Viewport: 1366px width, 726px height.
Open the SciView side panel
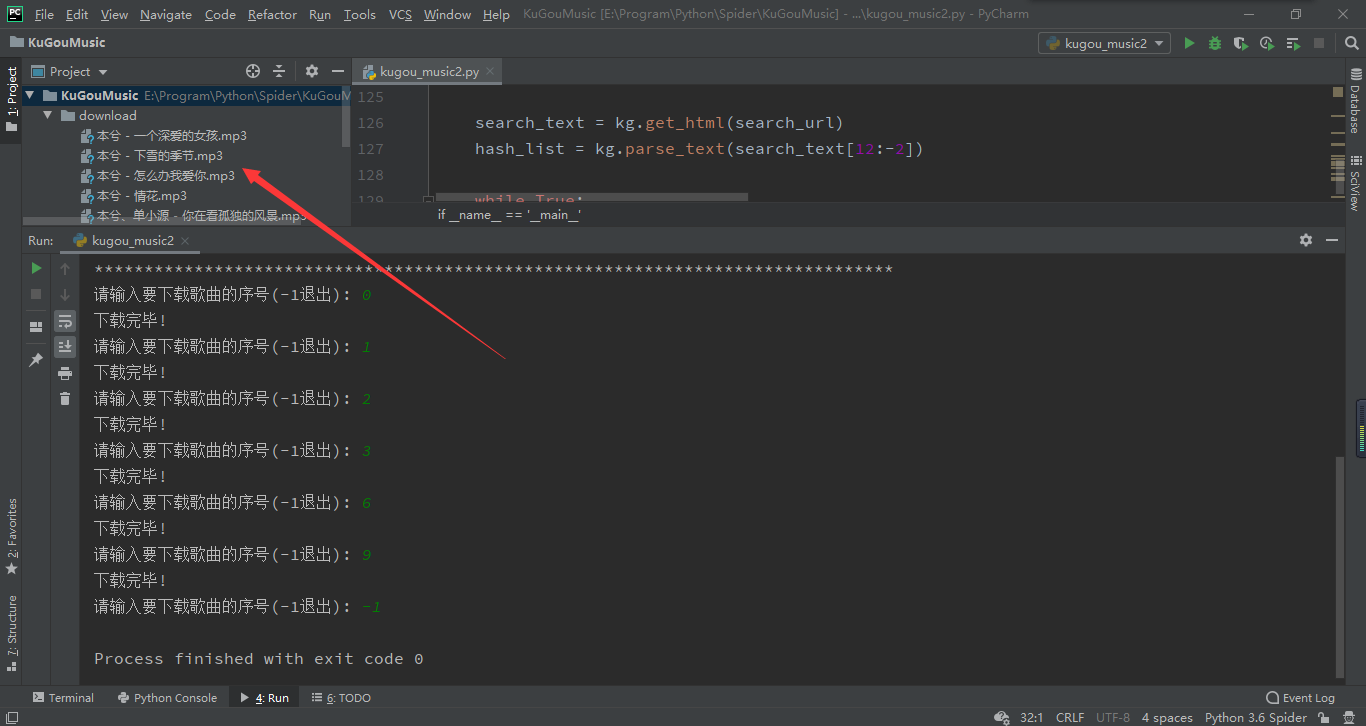[1356, 182]
